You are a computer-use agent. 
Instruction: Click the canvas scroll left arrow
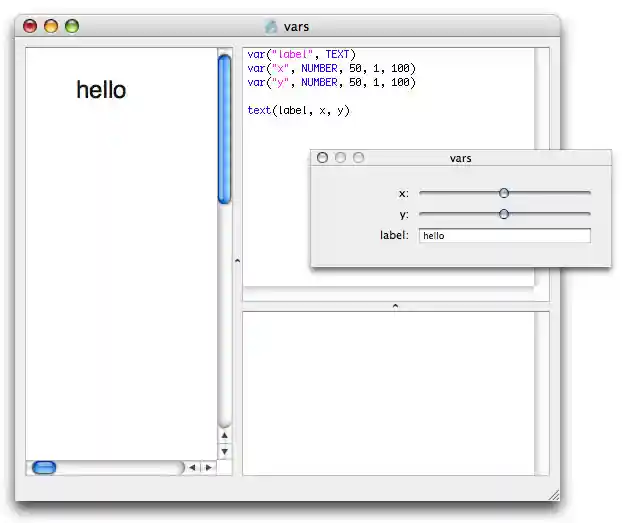click(192, 467)
